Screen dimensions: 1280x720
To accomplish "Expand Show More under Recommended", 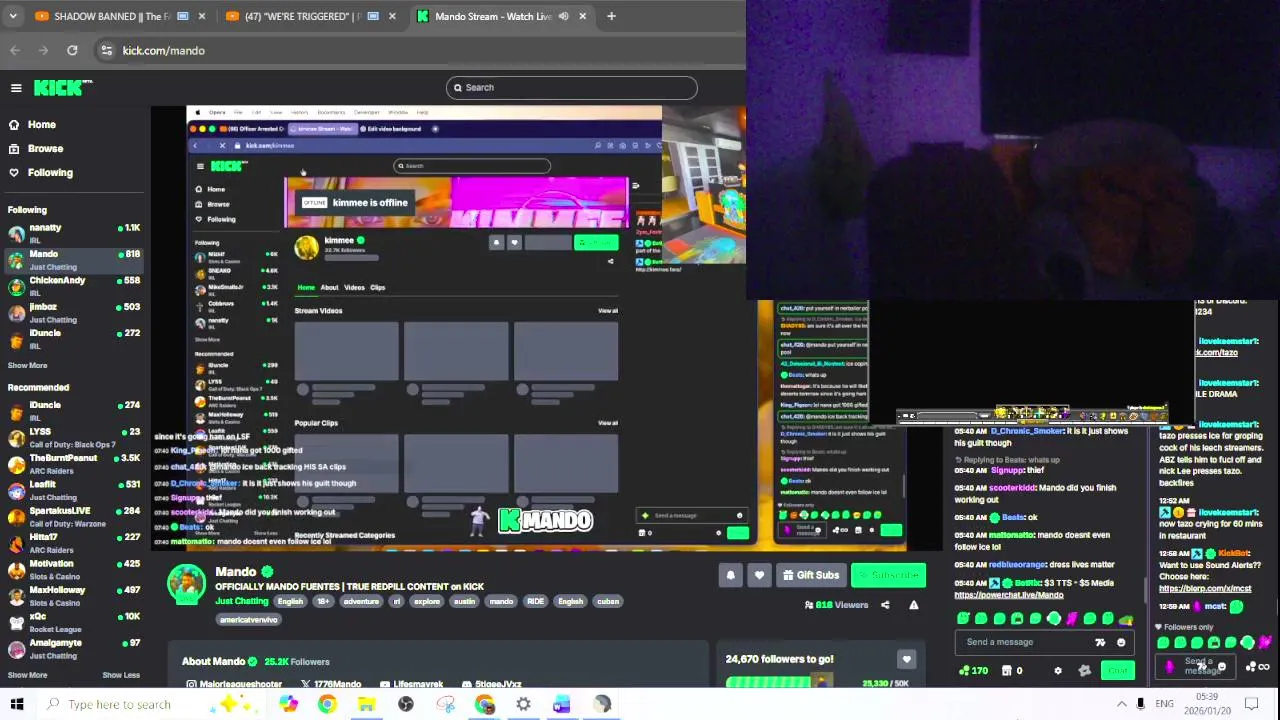I will [27, 675].
